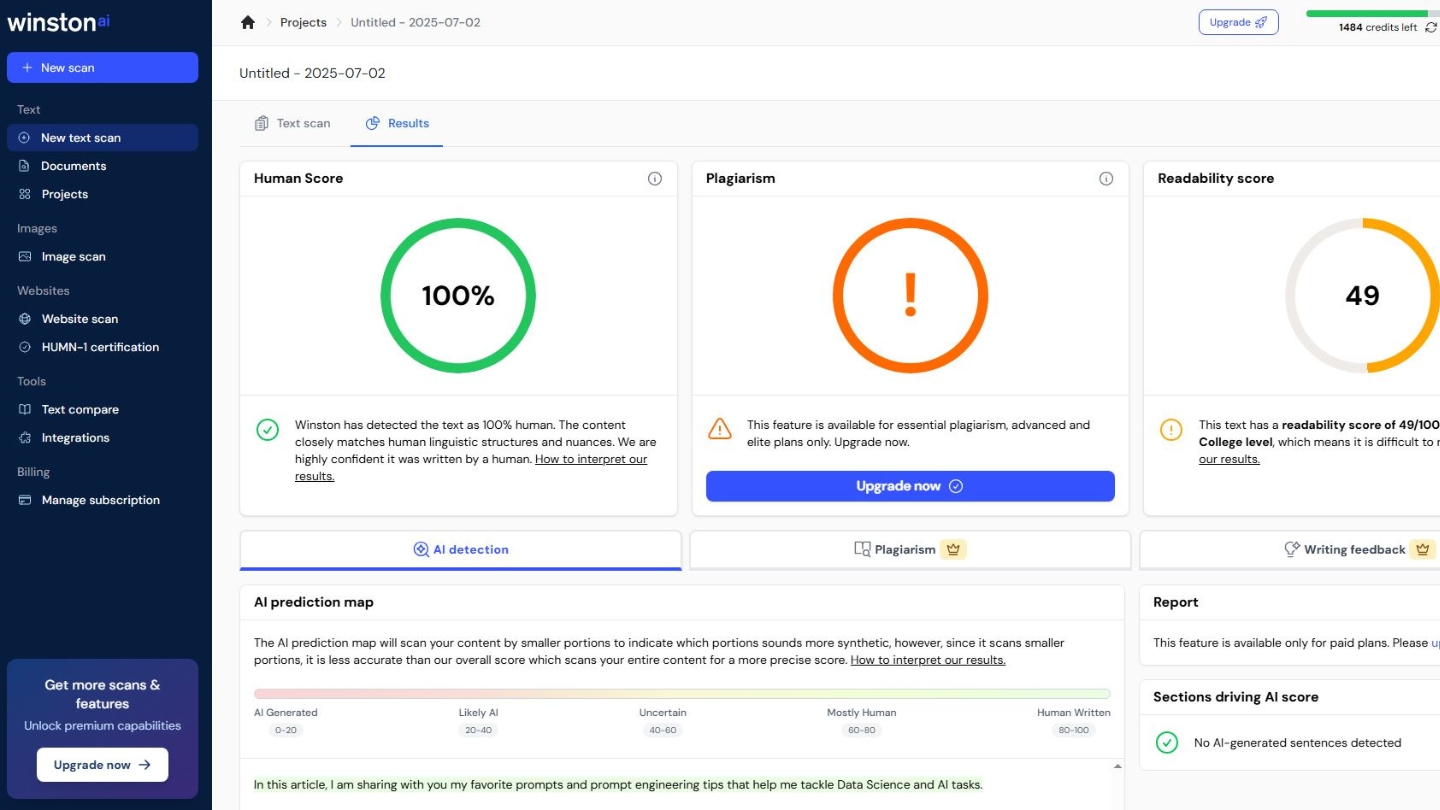
Task: Click 'Untitled - 2025-07-02' breadcrumb text
Action: [415, 22]
